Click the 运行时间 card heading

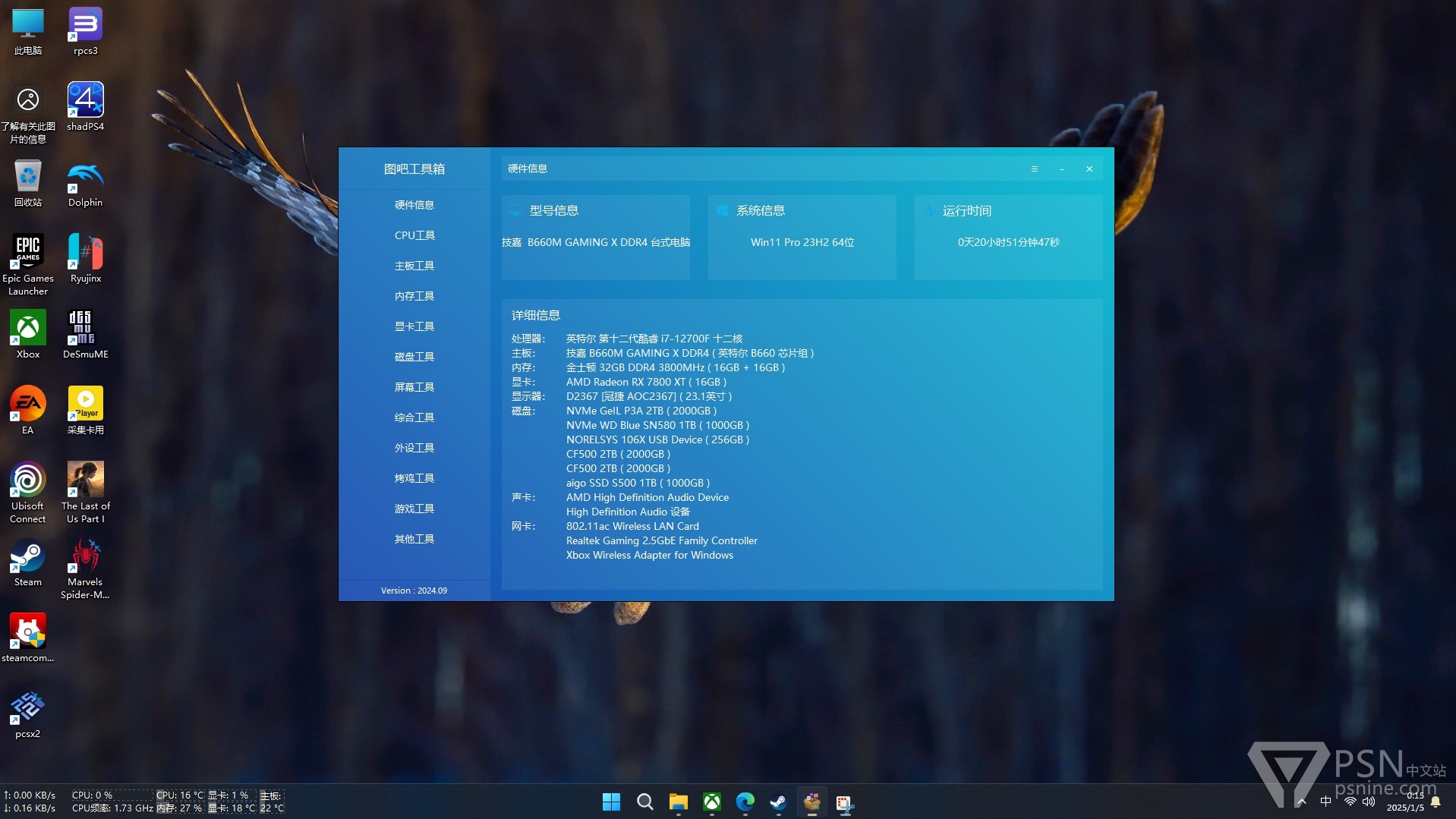click(967, 210)
